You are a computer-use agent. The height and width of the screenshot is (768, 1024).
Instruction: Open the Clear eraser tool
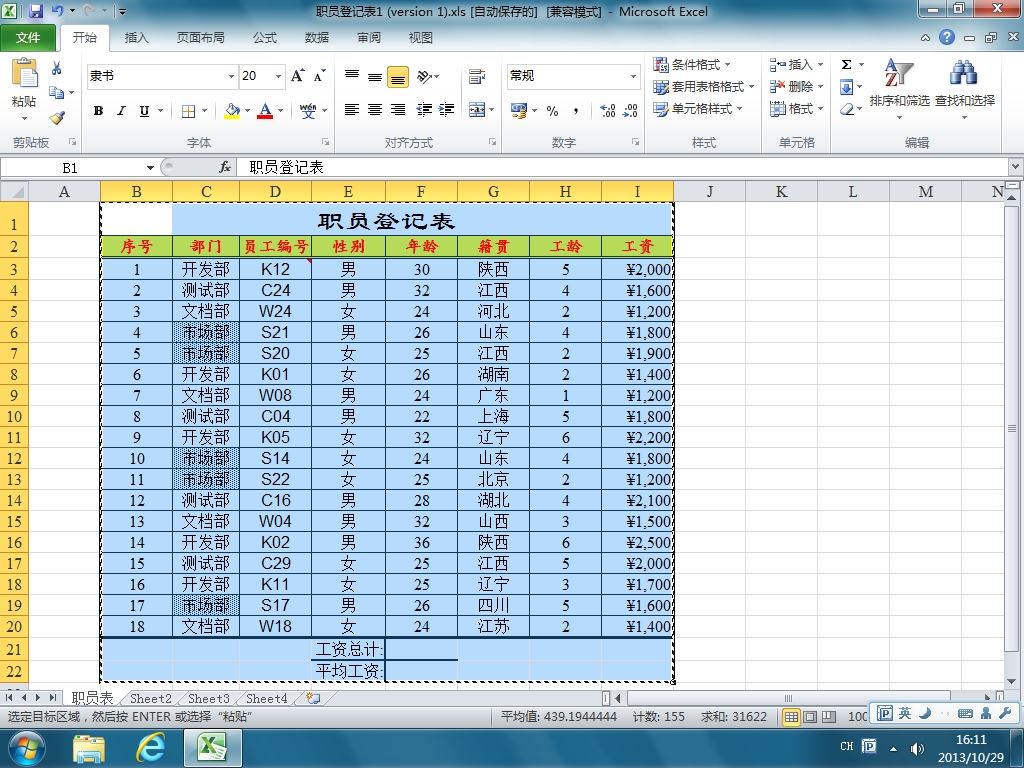point(846,109)
